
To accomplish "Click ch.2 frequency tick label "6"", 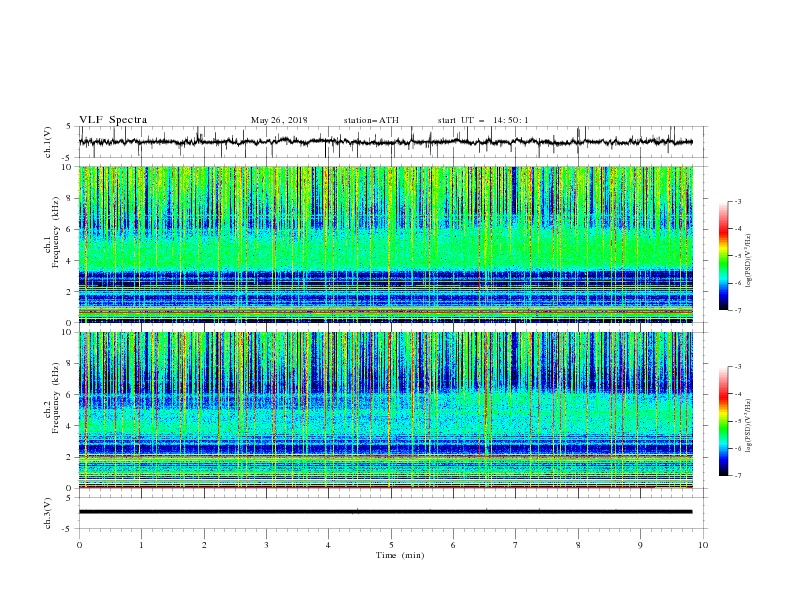I will tap(70, 395).
